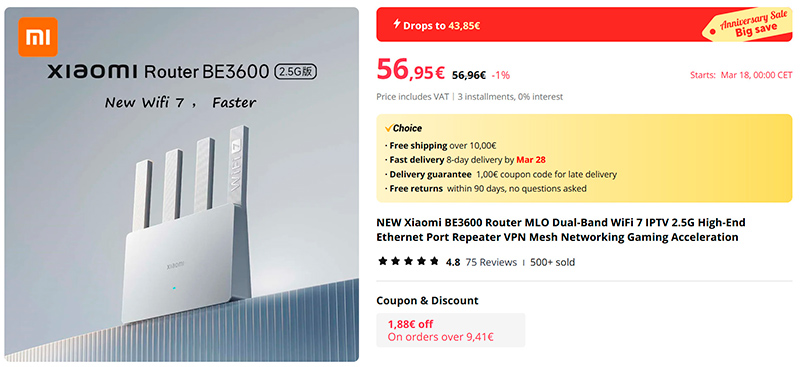
Task: Click the Delivery guarantee coupon line
Action: (x=501, y=174)
